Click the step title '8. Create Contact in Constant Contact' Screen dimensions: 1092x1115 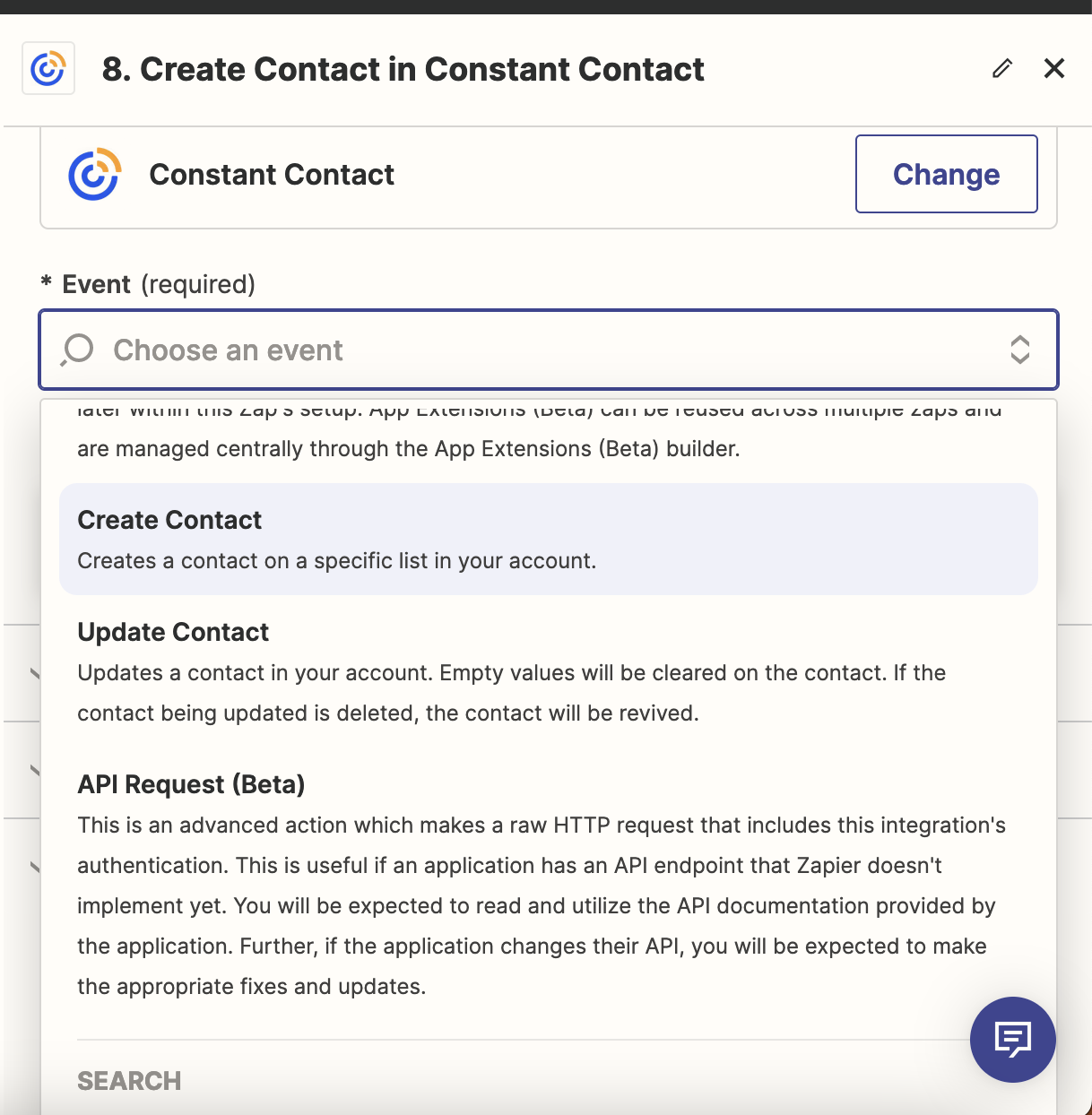pos(403,69)
